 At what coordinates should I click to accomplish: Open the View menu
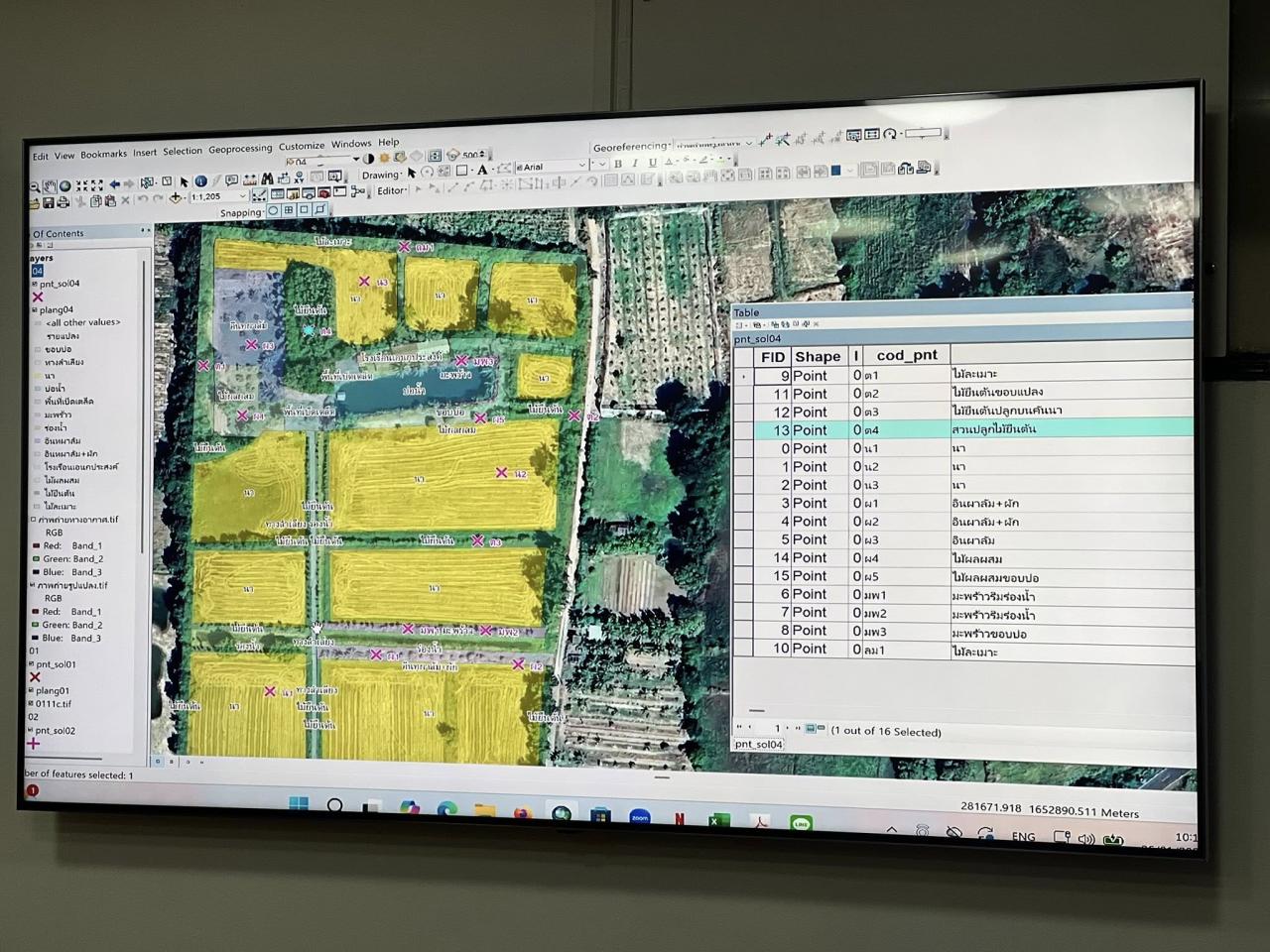click(64, 156)
